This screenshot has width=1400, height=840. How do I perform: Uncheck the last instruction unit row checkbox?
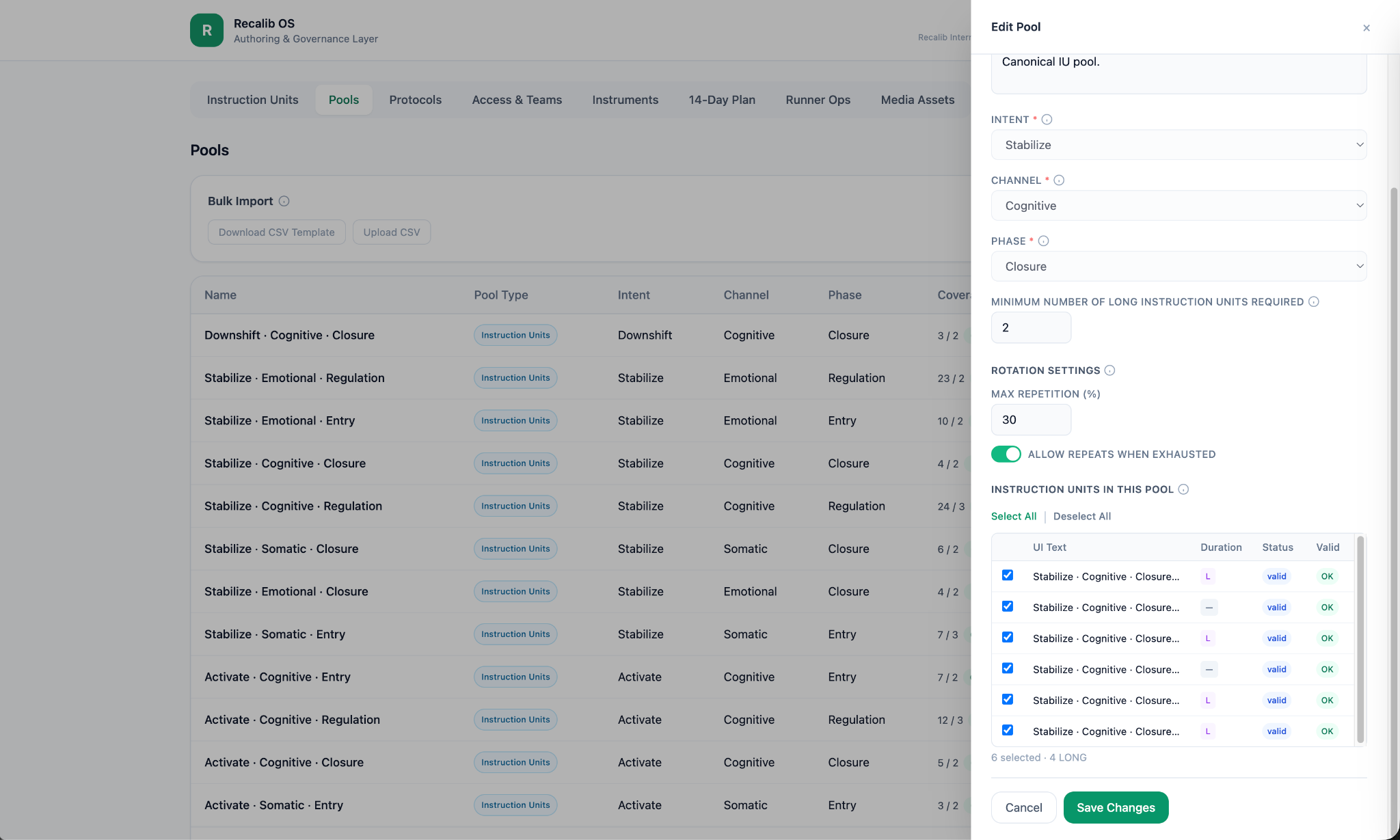click(1008, 730)
